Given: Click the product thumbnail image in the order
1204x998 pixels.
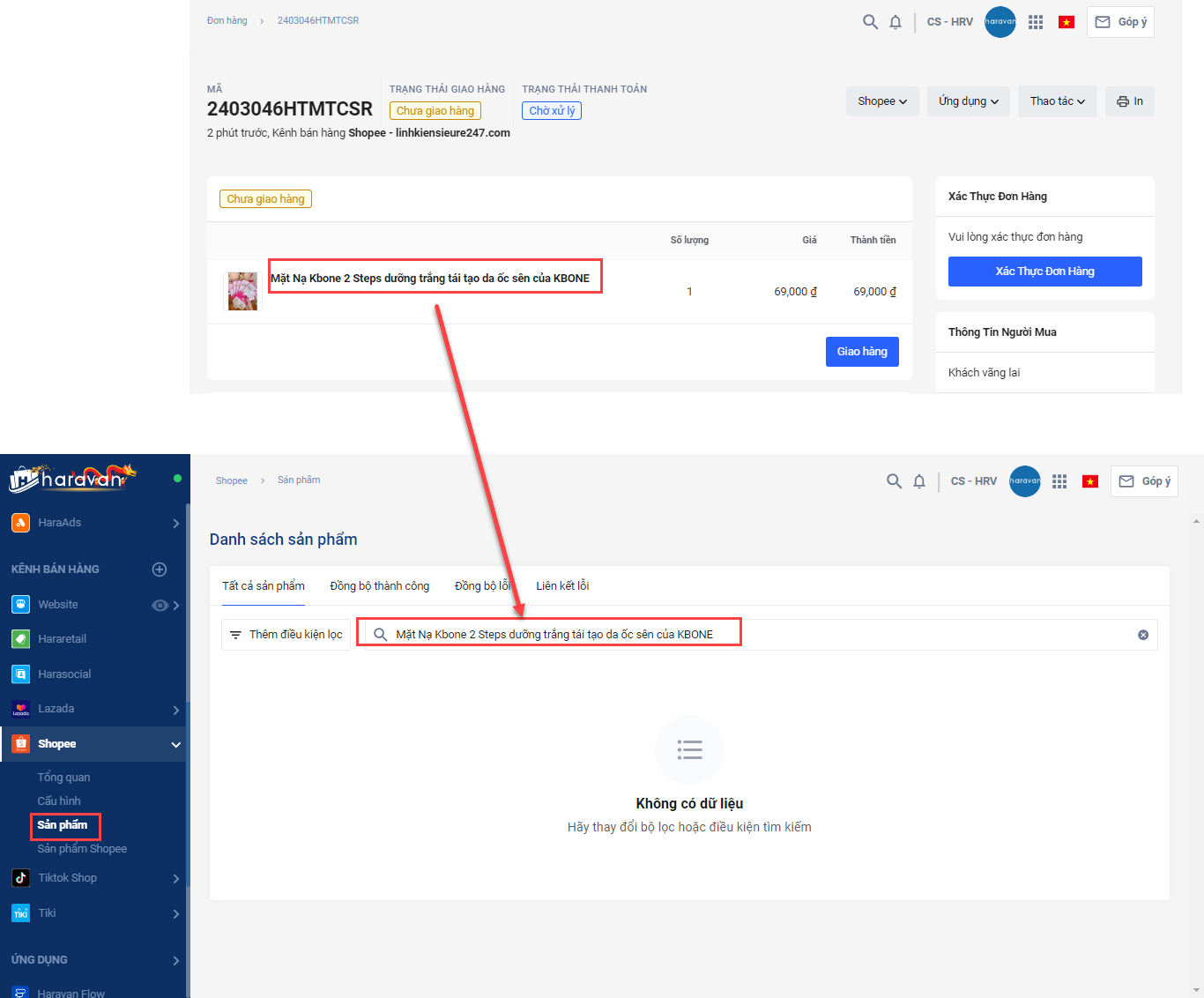Looking at the screenshot, I should [x=242, y=291].
